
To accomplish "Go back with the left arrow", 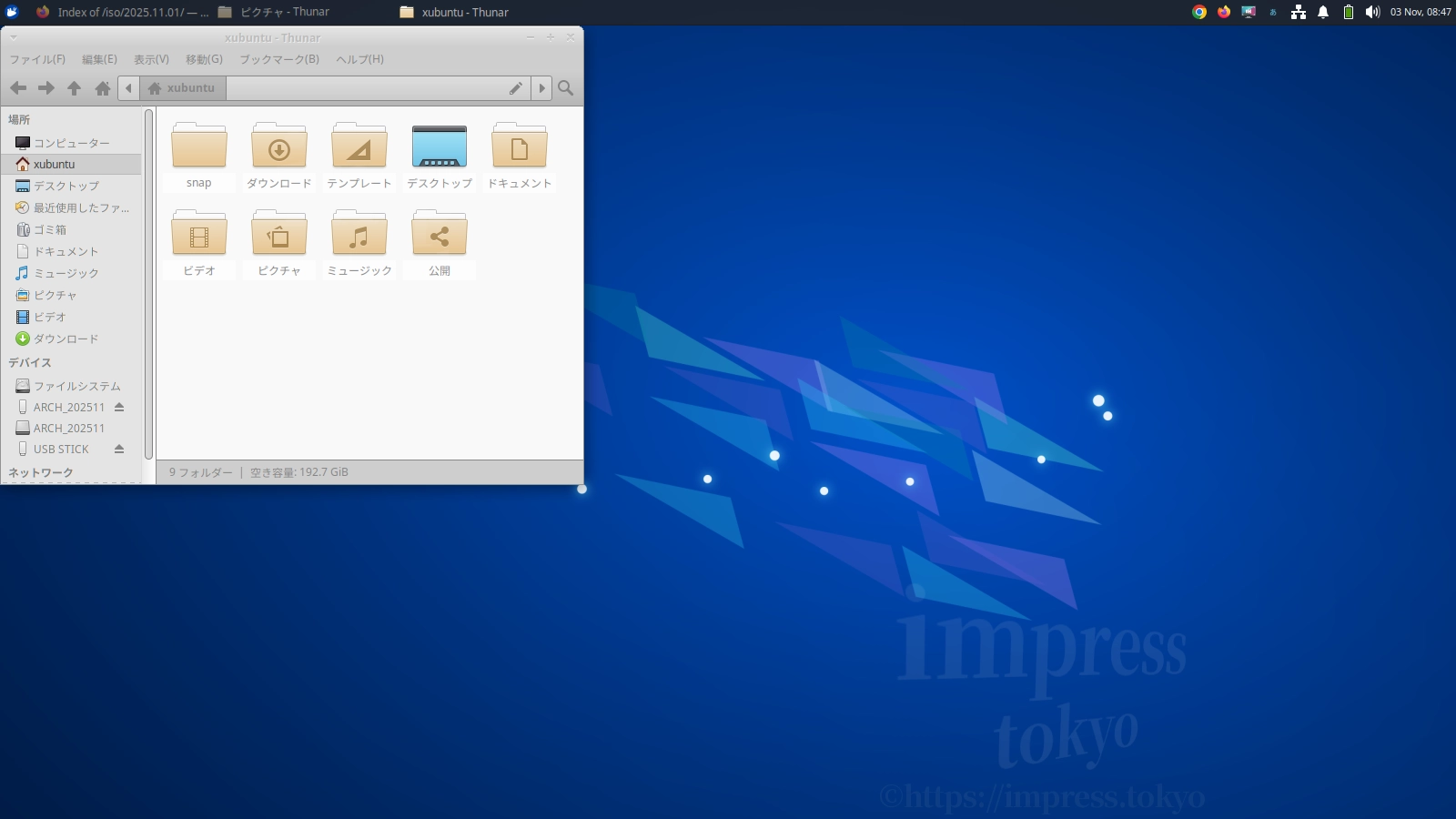I will 18,88.
